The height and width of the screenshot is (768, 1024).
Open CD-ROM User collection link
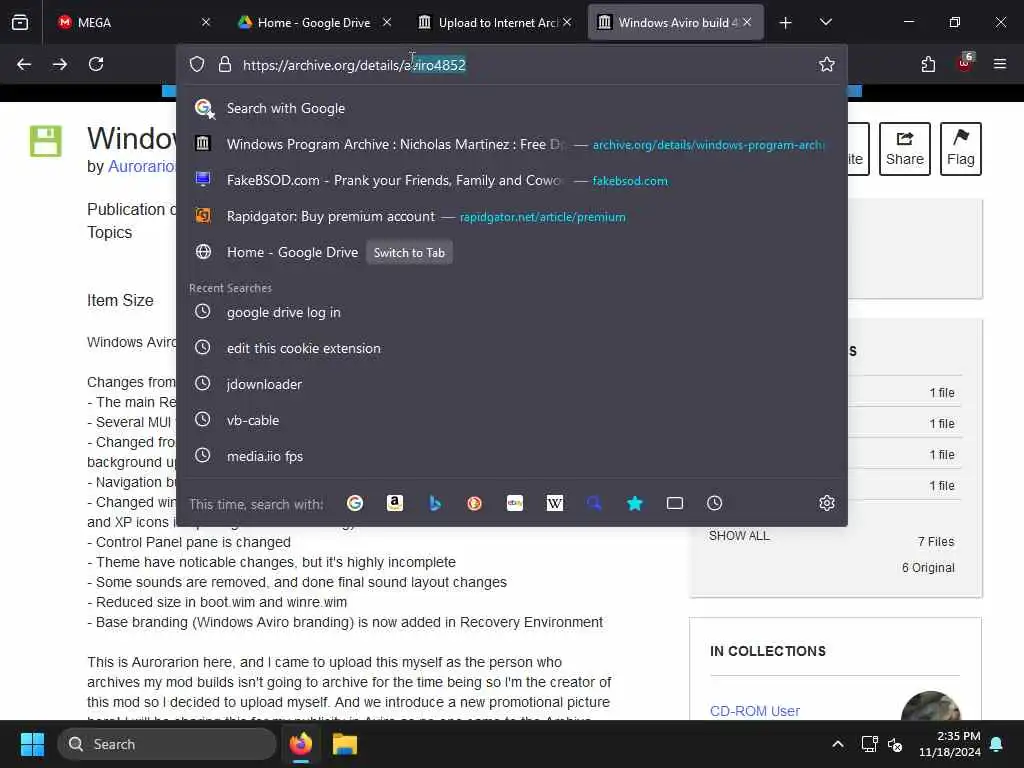pyautogui.click(x=755, y=711)
